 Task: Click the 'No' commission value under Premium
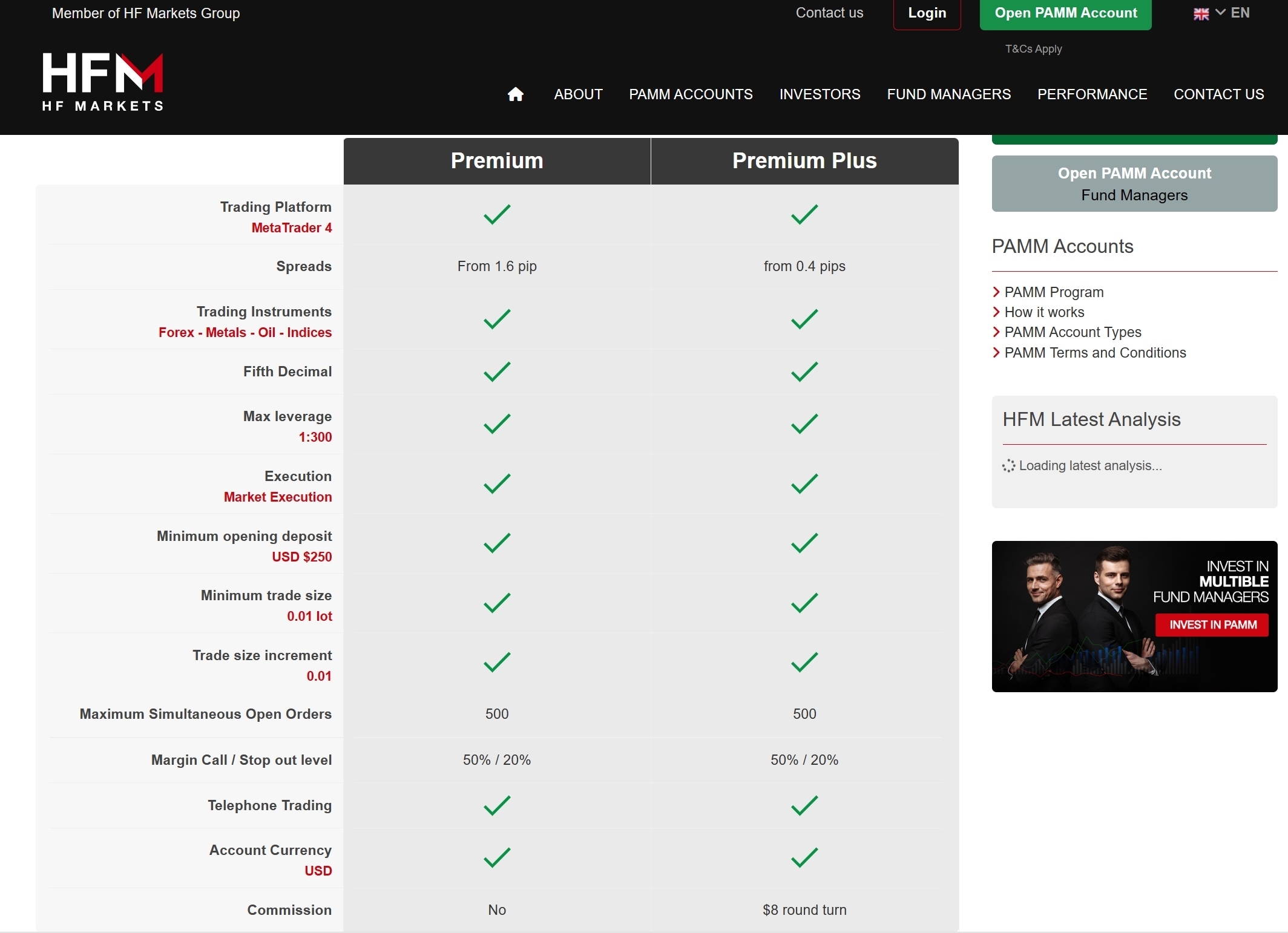pyautogui.click(x=497, y=910)
